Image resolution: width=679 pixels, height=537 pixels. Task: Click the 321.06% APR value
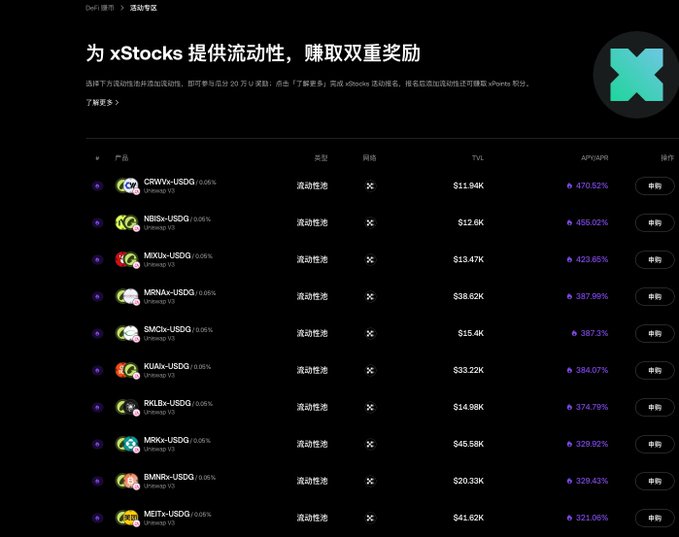click(x=592, y=518)
